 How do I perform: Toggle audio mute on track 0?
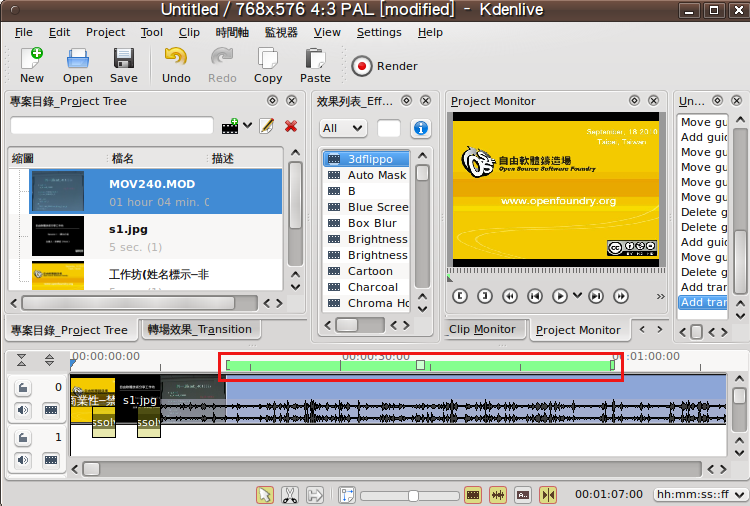tap(22, 410)
